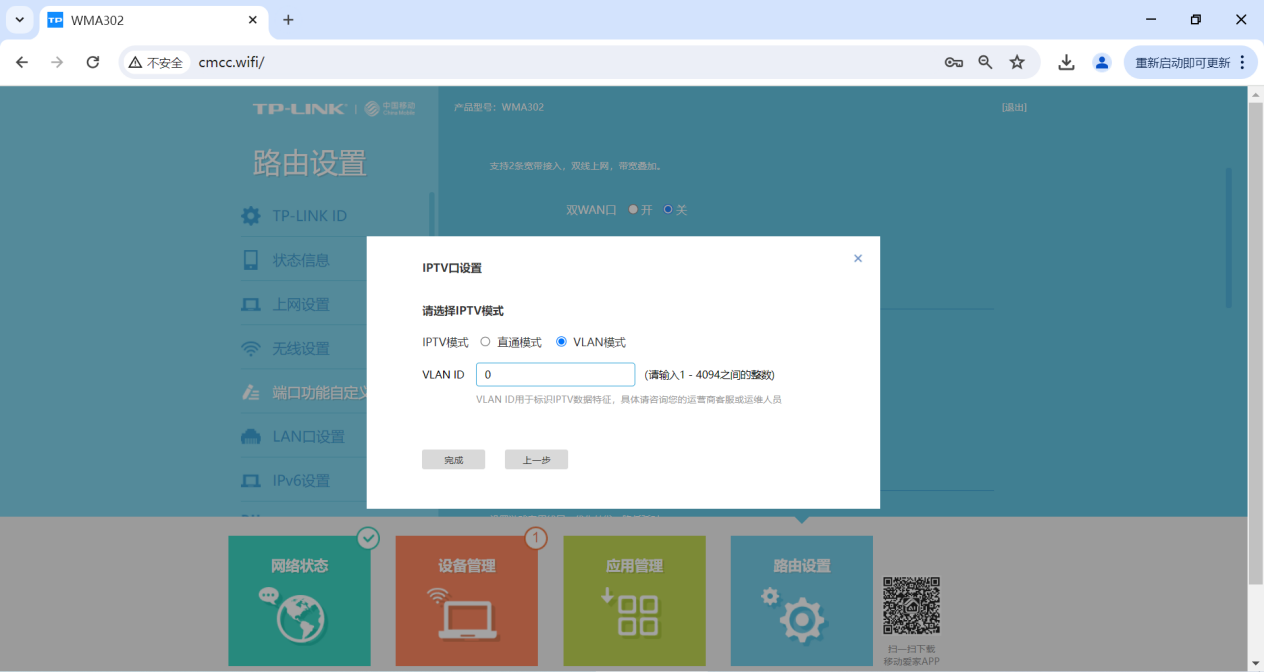Click the 退出 logout link
The height and width of the screenshot is (672, 1264).
click(x=1014, y=107)
